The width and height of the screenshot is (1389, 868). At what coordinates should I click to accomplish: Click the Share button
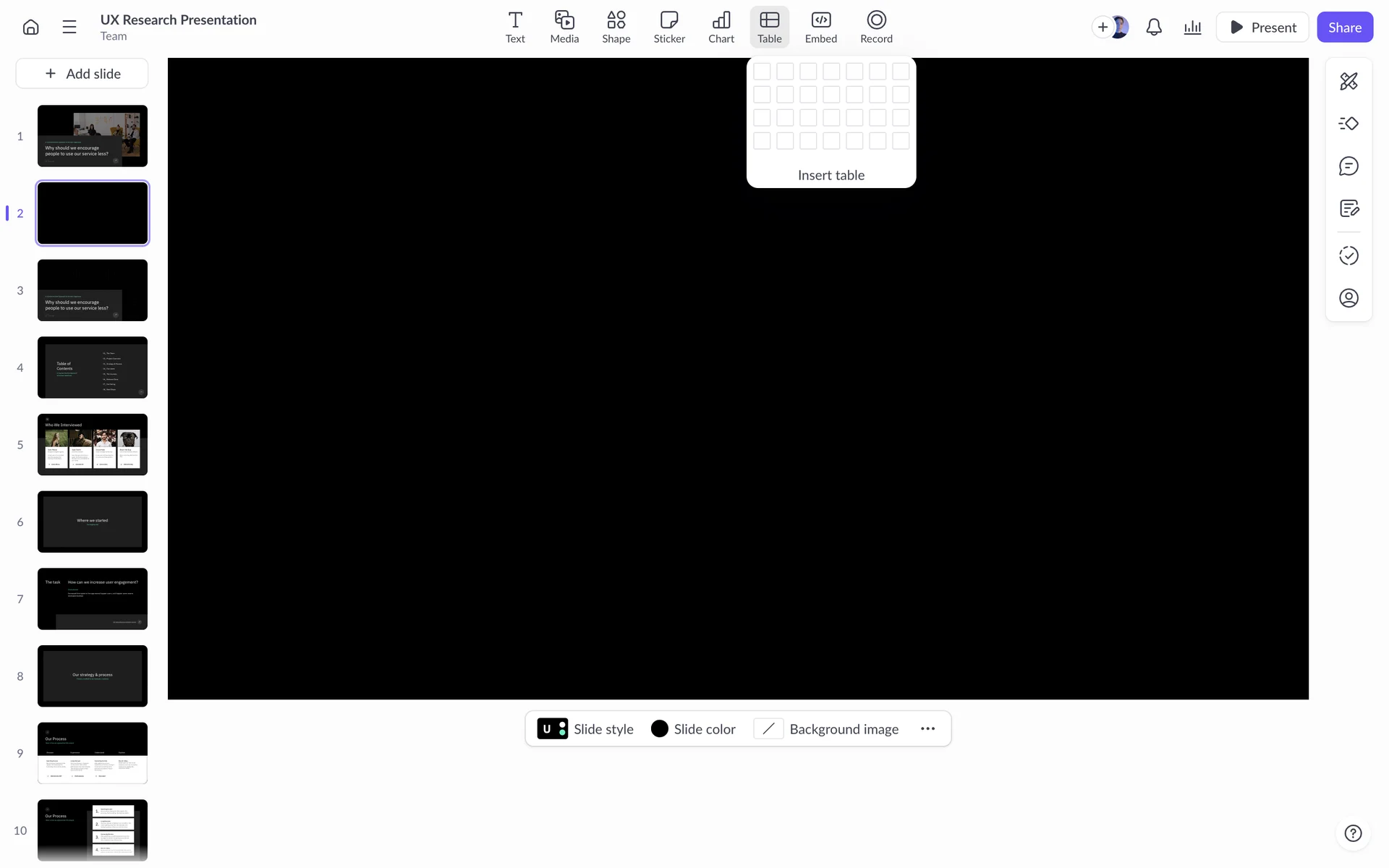pyautogui.click(x=1344, y=27)
